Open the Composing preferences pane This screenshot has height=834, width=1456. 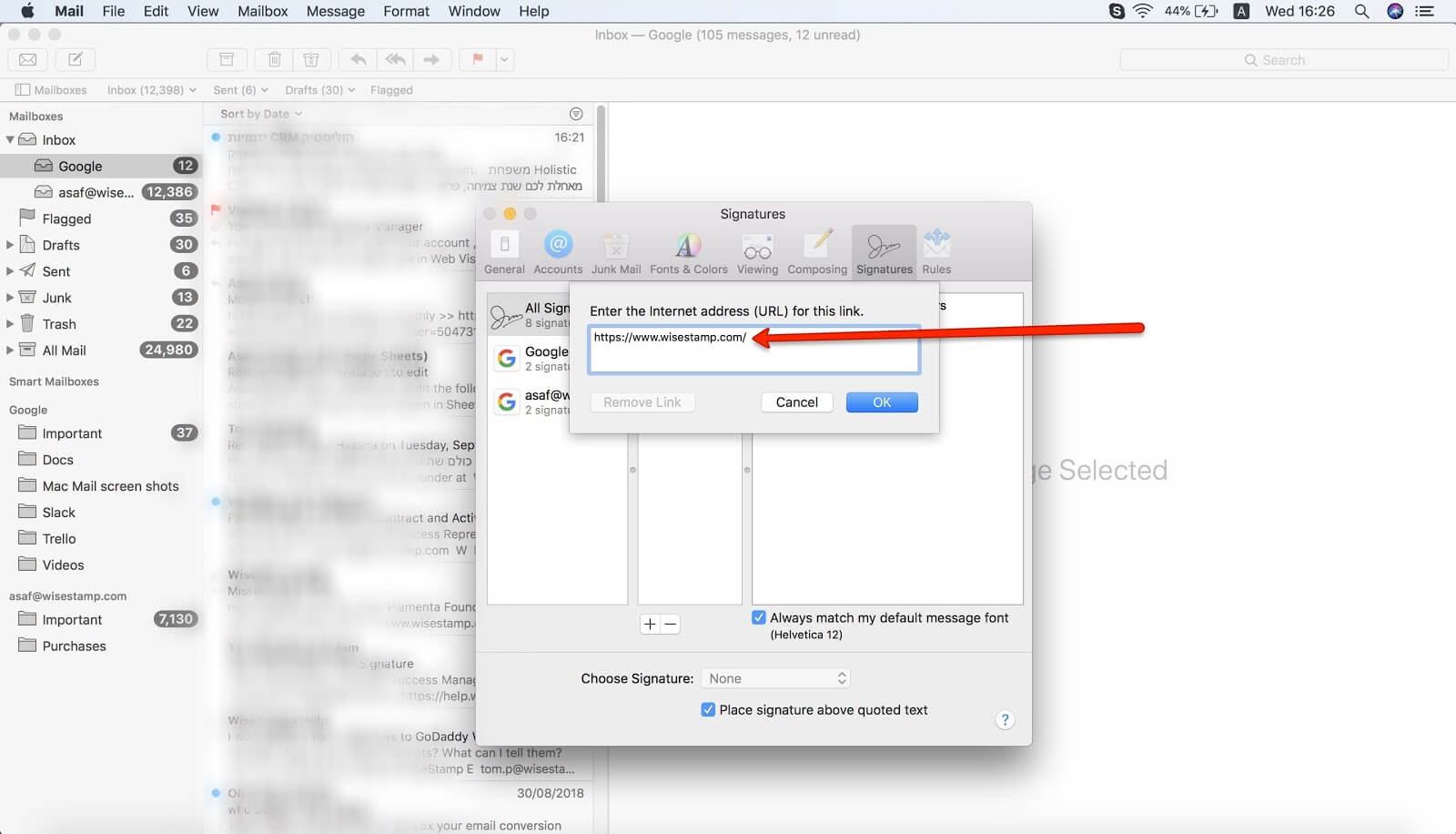coord(816,251)
